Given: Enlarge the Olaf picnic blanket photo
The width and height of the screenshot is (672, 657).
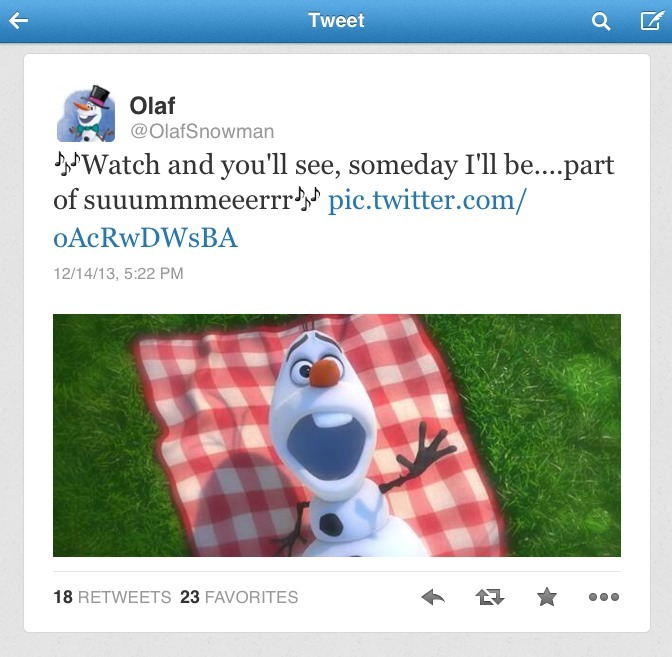Looking at the screenshot, I should tap(337, 435).
